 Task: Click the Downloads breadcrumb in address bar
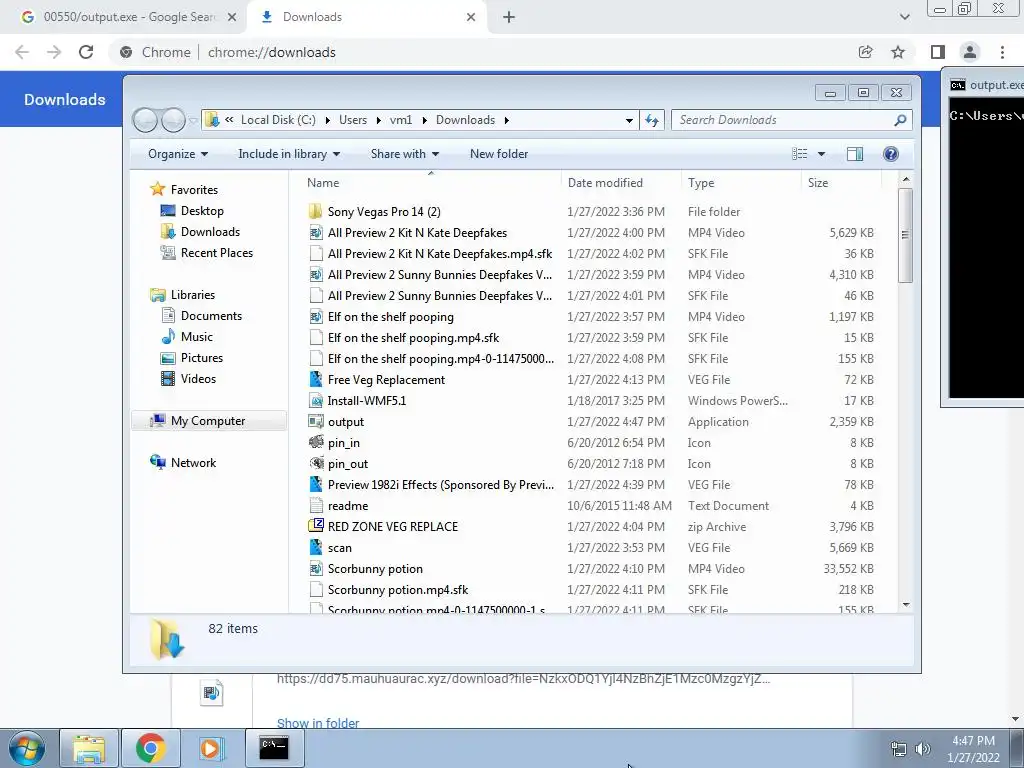point(466,120)
